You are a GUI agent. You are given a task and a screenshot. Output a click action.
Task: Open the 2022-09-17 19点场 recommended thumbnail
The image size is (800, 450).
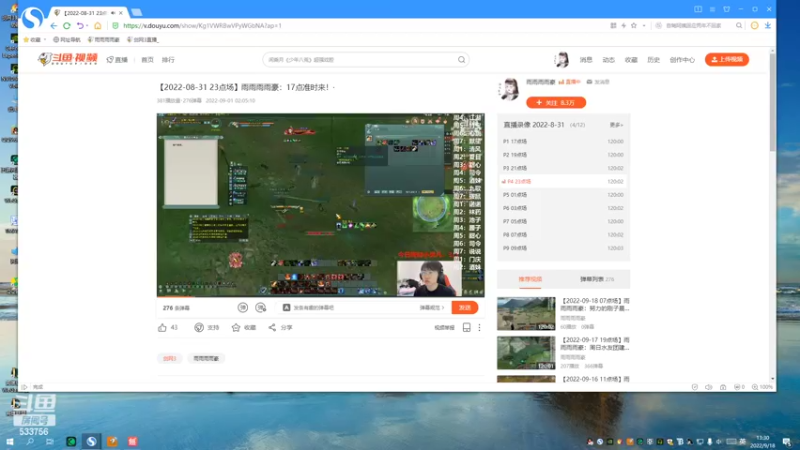[526, 353]
